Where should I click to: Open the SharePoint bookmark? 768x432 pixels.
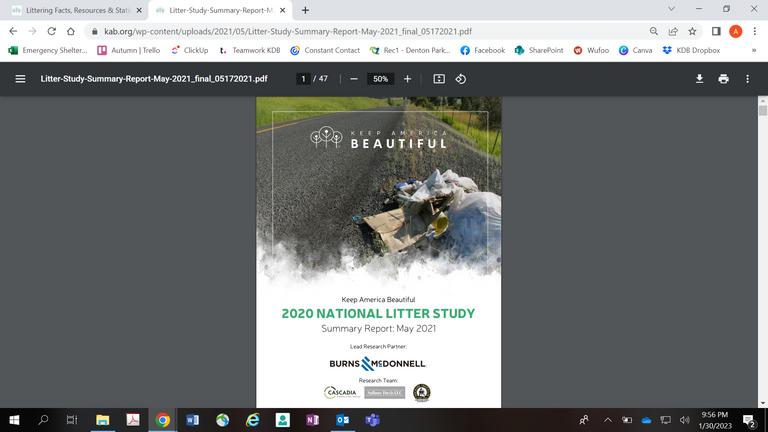539,50
